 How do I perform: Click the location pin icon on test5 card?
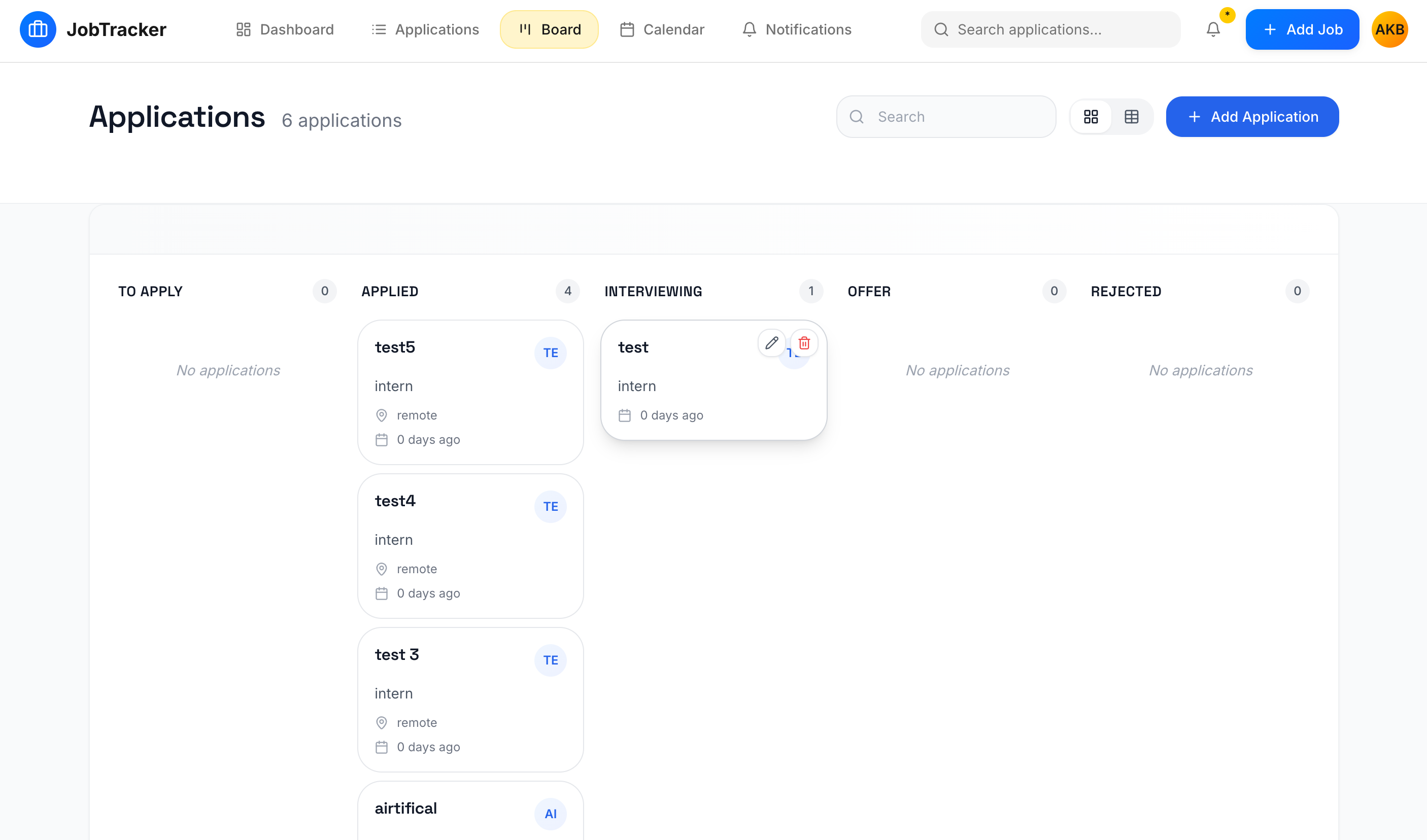click(x=382, y=415)
